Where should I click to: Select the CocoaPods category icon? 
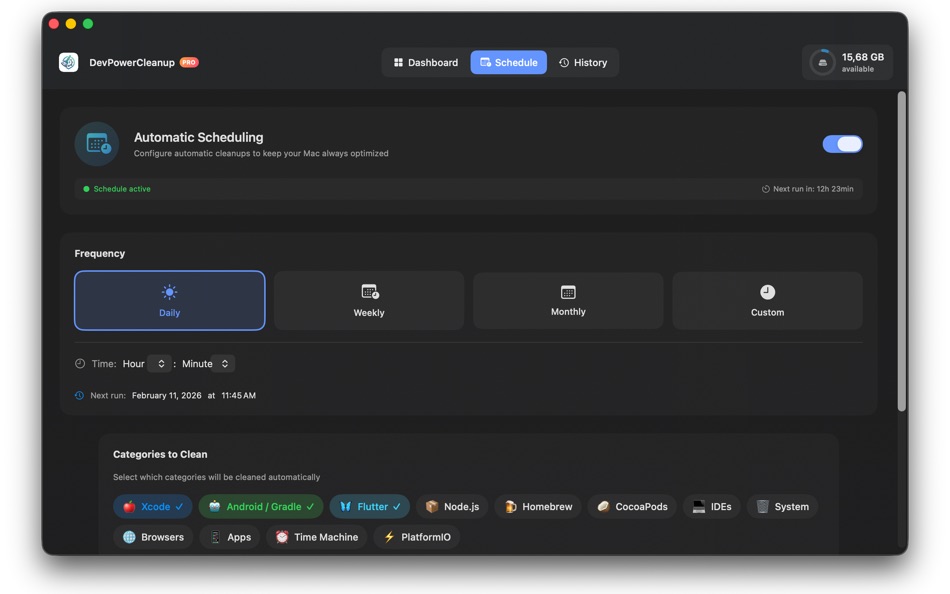pos(601,506)
